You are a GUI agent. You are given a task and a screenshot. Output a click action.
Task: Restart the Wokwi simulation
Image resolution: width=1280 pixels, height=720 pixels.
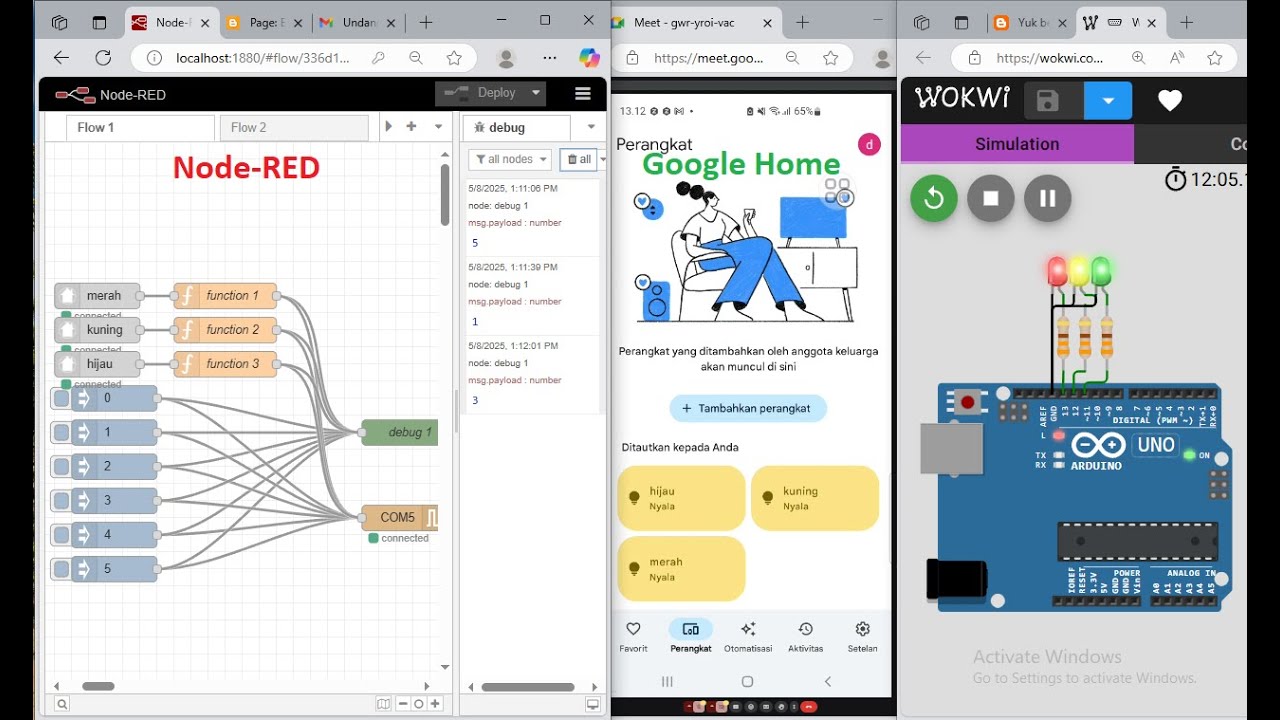933,198
